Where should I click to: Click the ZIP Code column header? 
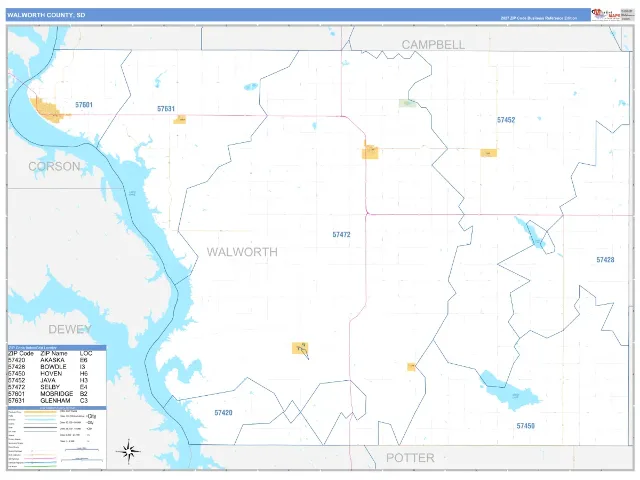pyautogui.click(x=21, y=353)
